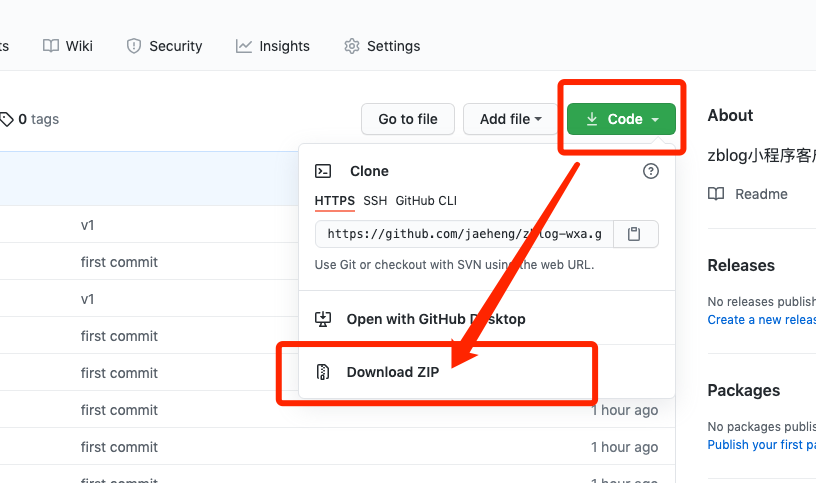Open the Wiki tab
The image size is (816, 483).
click(68, 46)
